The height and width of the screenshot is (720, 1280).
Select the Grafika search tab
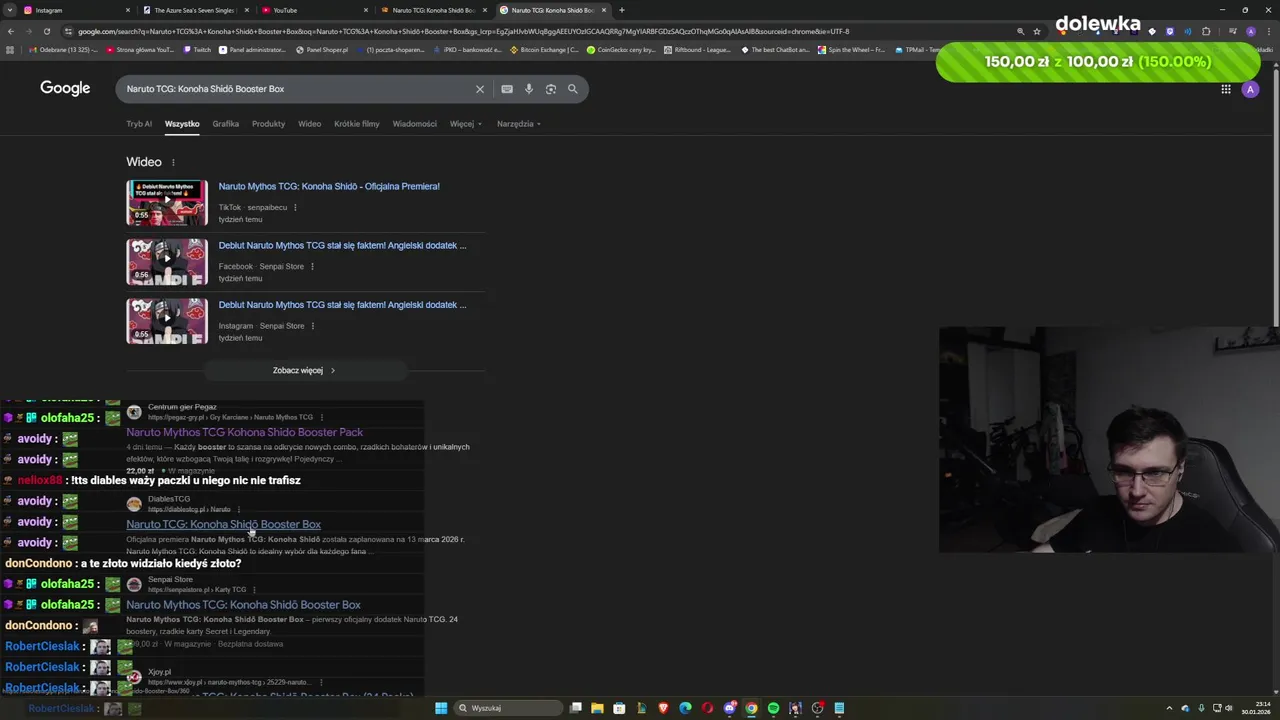pyautogui.click(x=225, y=124)
